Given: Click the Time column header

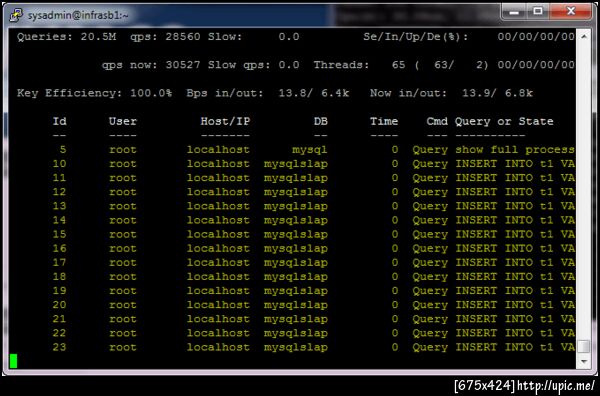Looking at the screenshot, I should (x=384, y=121).
